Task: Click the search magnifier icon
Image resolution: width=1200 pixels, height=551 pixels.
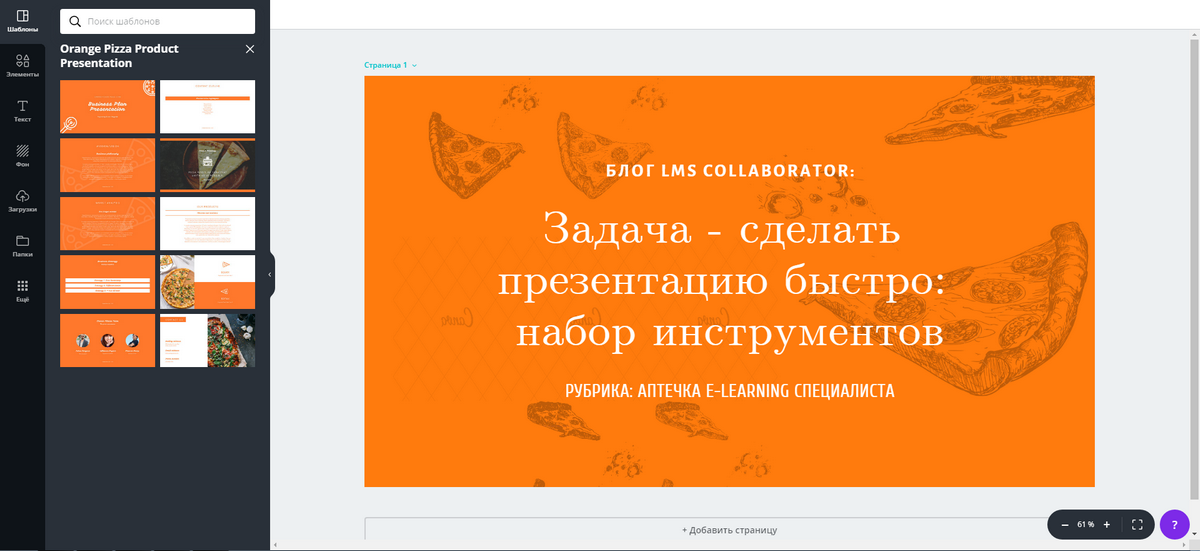Action: tap(75, 21)
